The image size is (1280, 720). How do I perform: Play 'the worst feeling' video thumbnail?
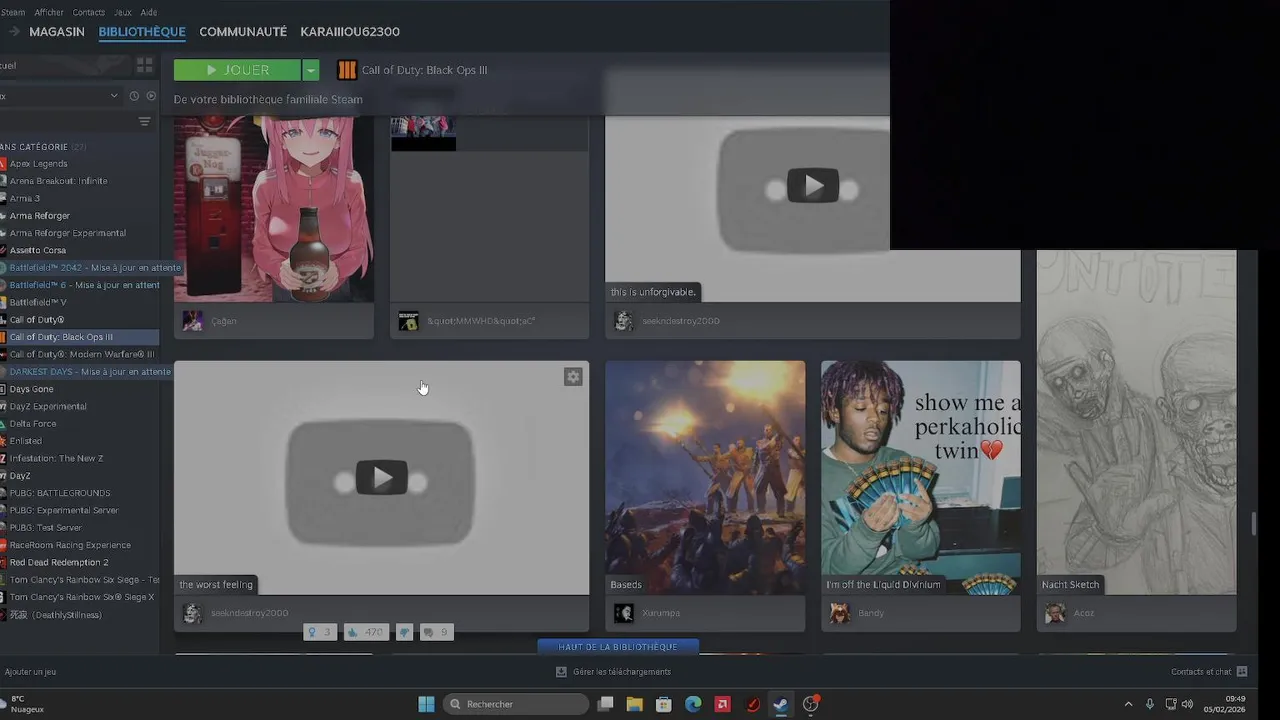381,478
